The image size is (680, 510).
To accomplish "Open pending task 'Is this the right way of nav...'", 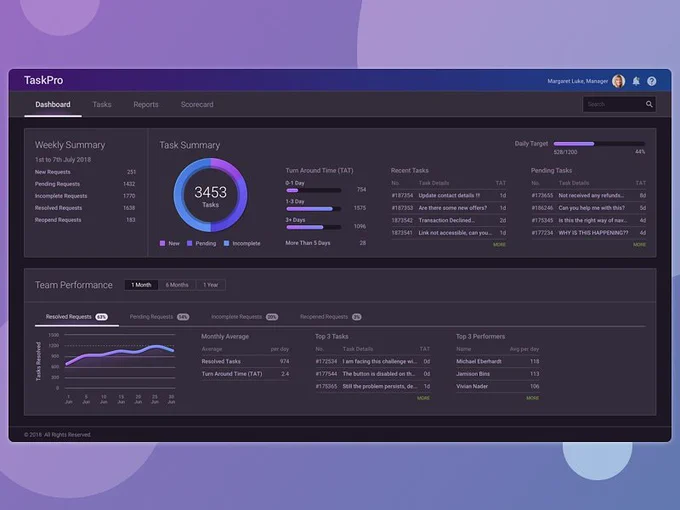I will [589, 221].
